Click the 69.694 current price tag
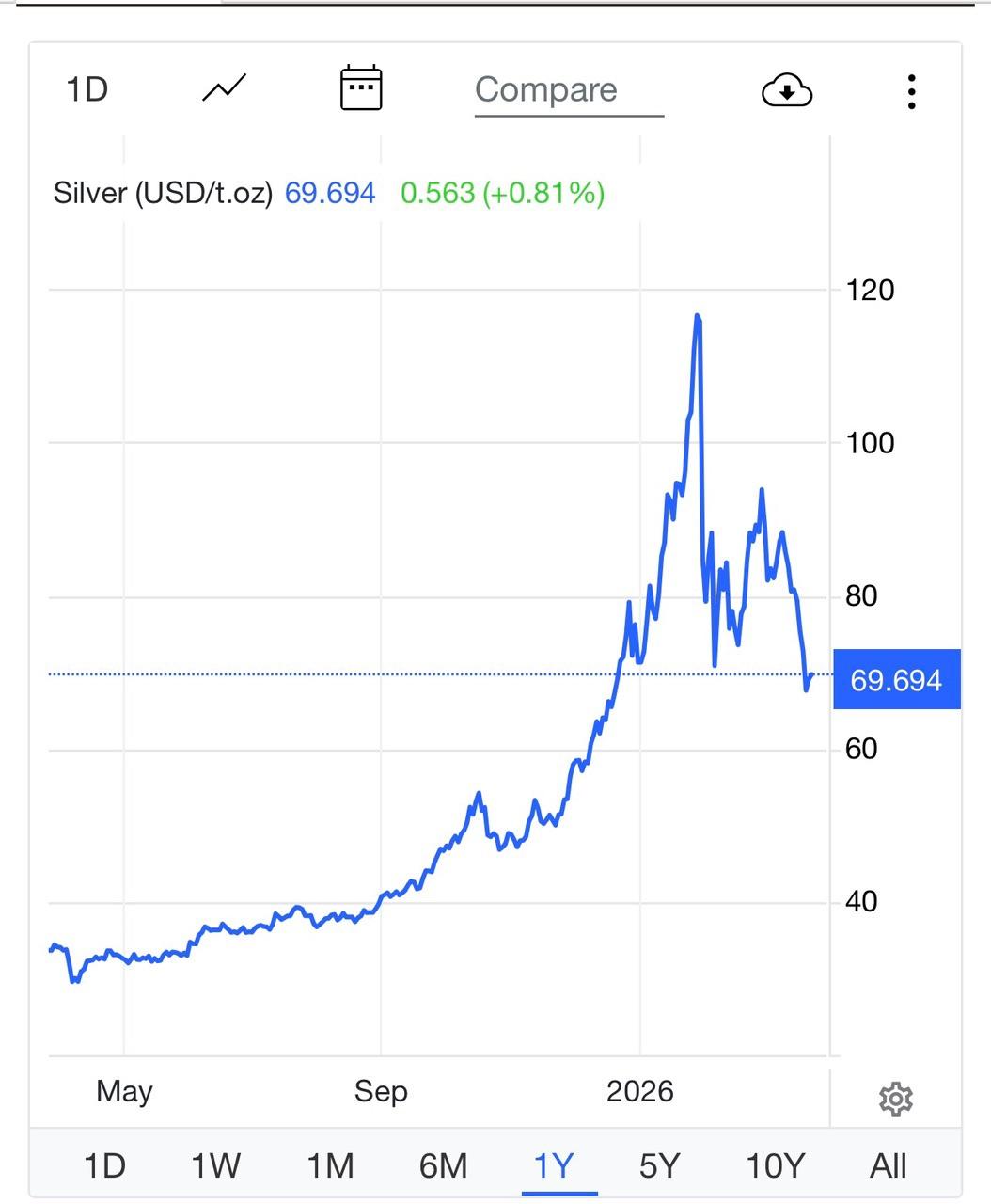This screenshot has width=991, height=1204. pos(896,679)
